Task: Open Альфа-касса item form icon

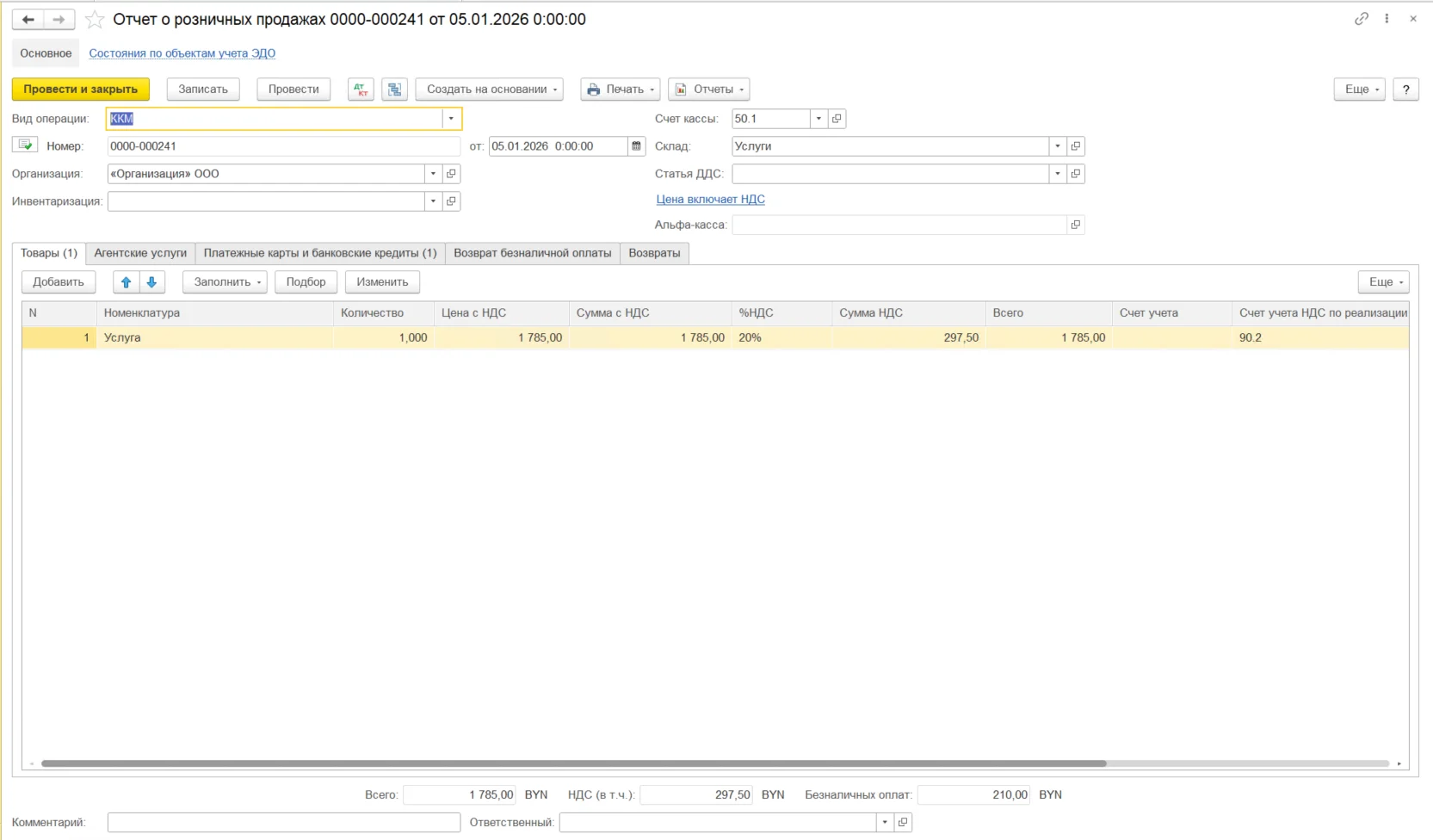Action: (x=1076, y=225)
